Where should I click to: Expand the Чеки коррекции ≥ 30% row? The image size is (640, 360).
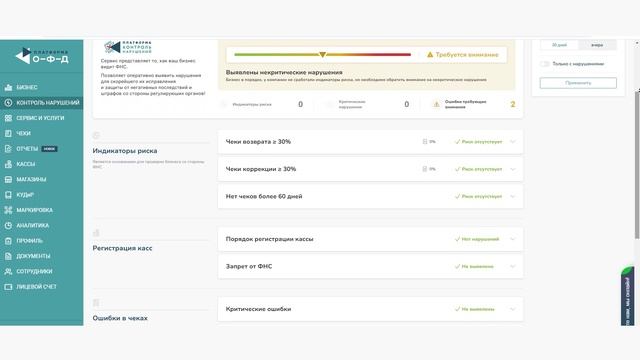coord(513,169)
